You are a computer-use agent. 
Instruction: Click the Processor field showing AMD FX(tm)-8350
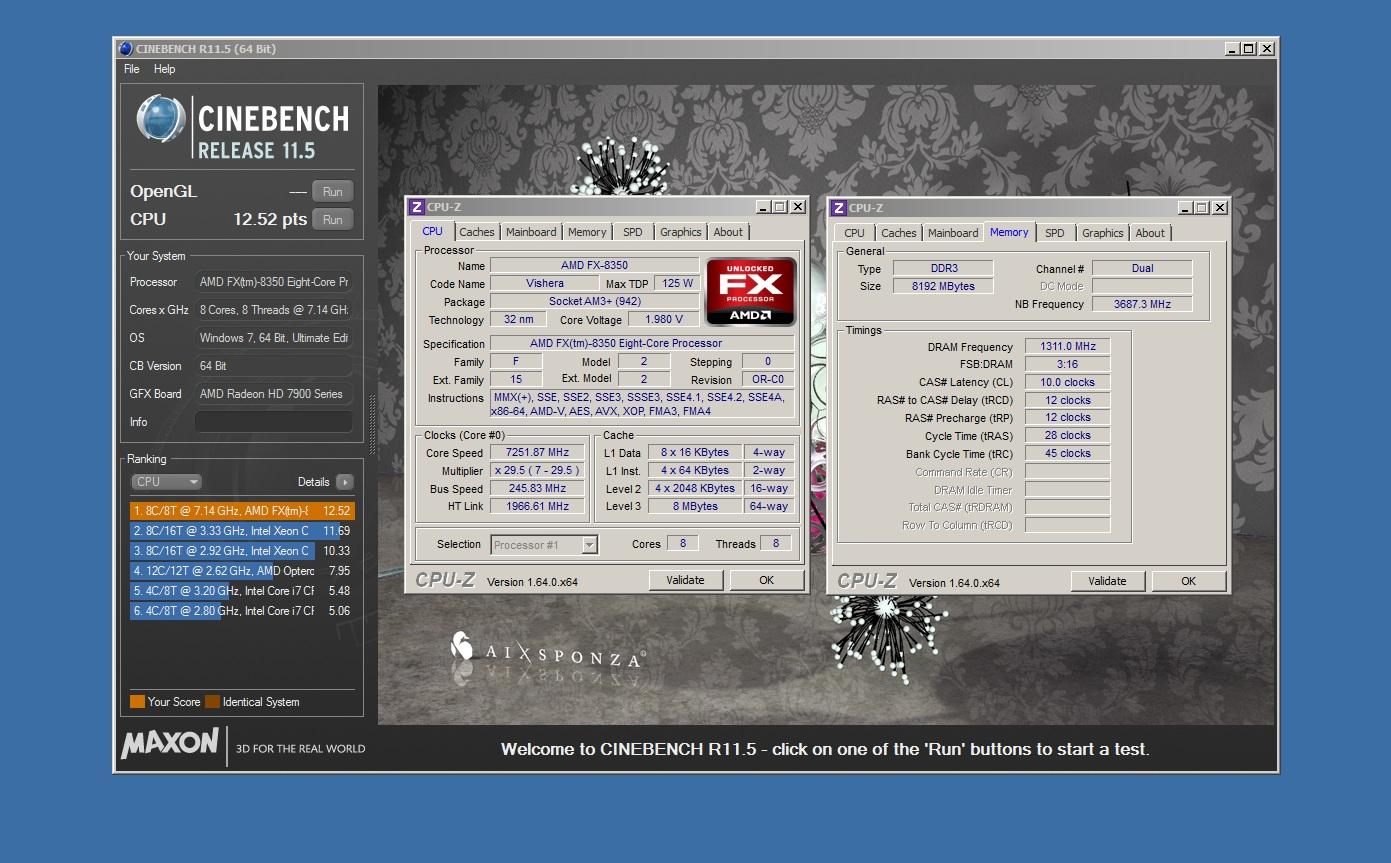coord(274,282)
